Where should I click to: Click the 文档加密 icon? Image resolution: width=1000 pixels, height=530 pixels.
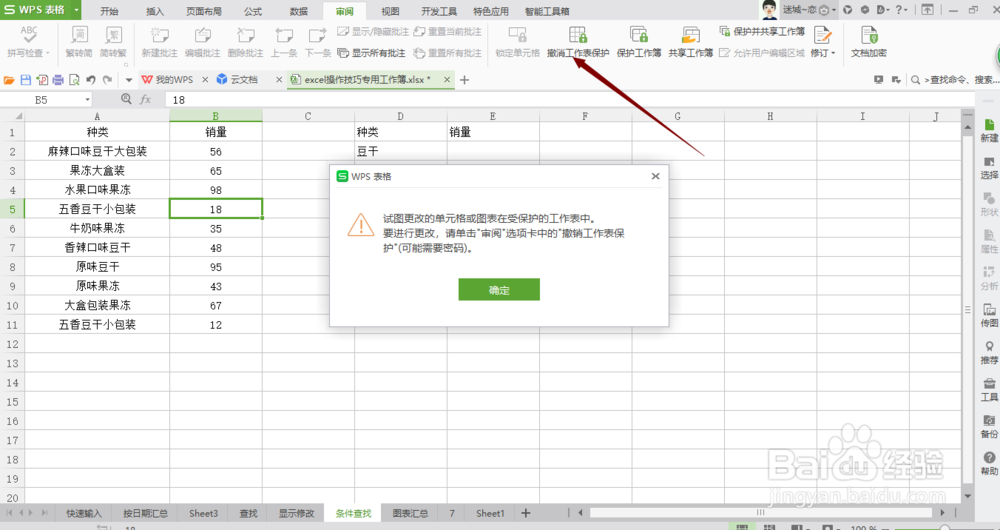tap(869, 34)
